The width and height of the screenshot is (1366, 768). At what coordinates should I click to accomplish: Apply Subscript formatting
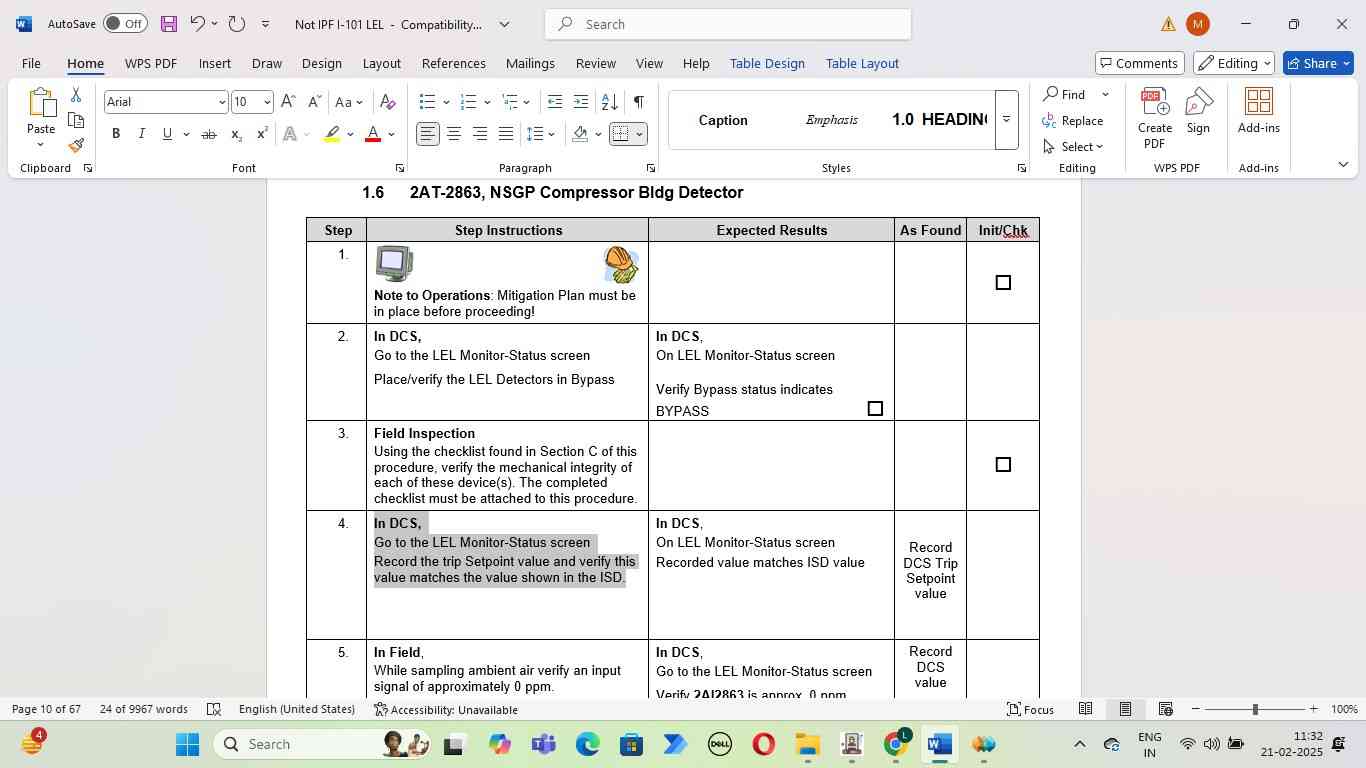[x=236, y=134]
